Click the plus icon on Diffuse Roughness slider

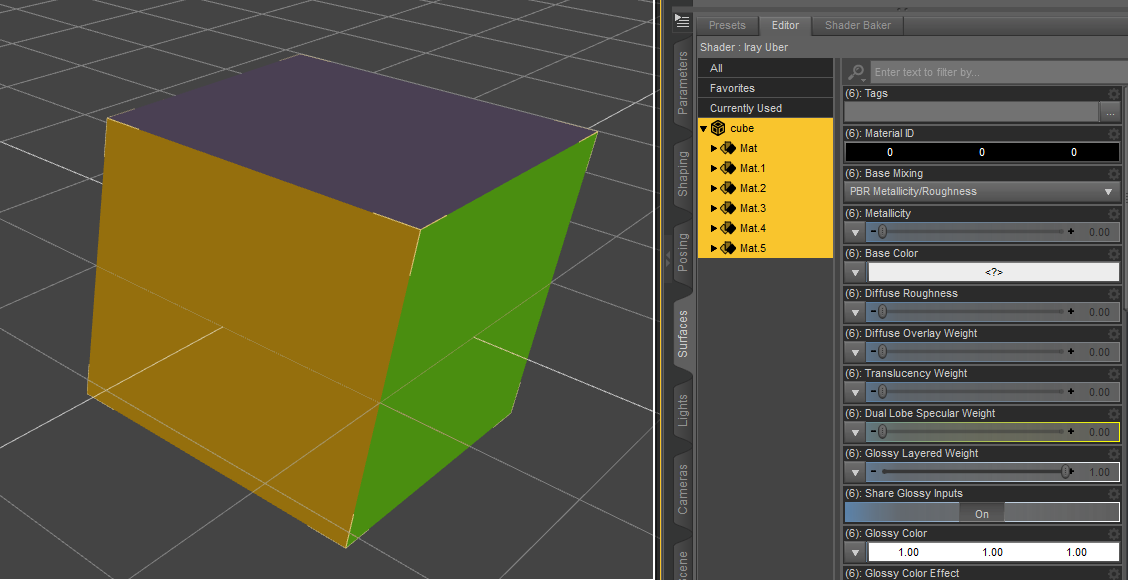point(1071,312)
